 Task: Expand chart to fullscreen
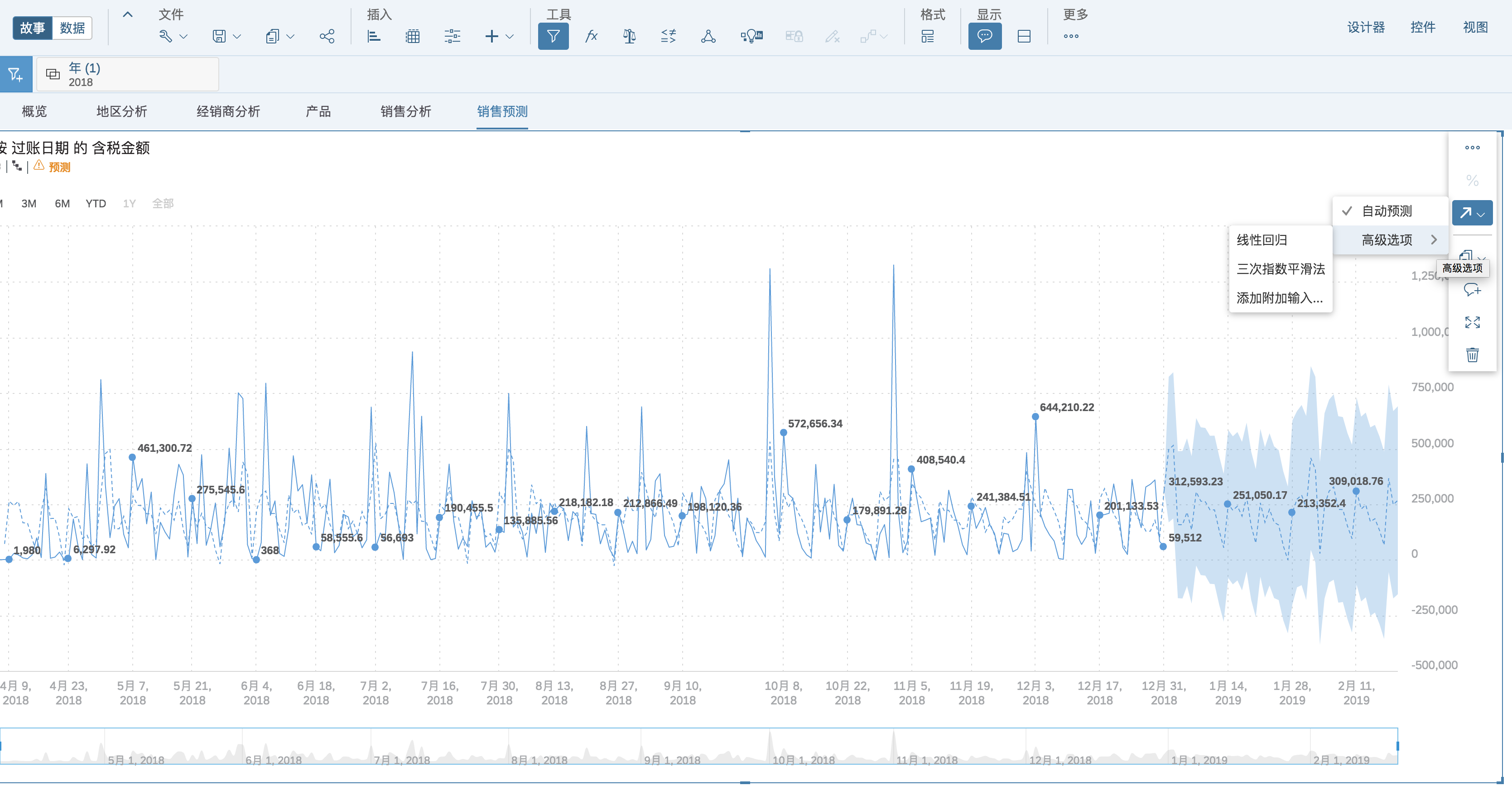(x=1472, y=322)
